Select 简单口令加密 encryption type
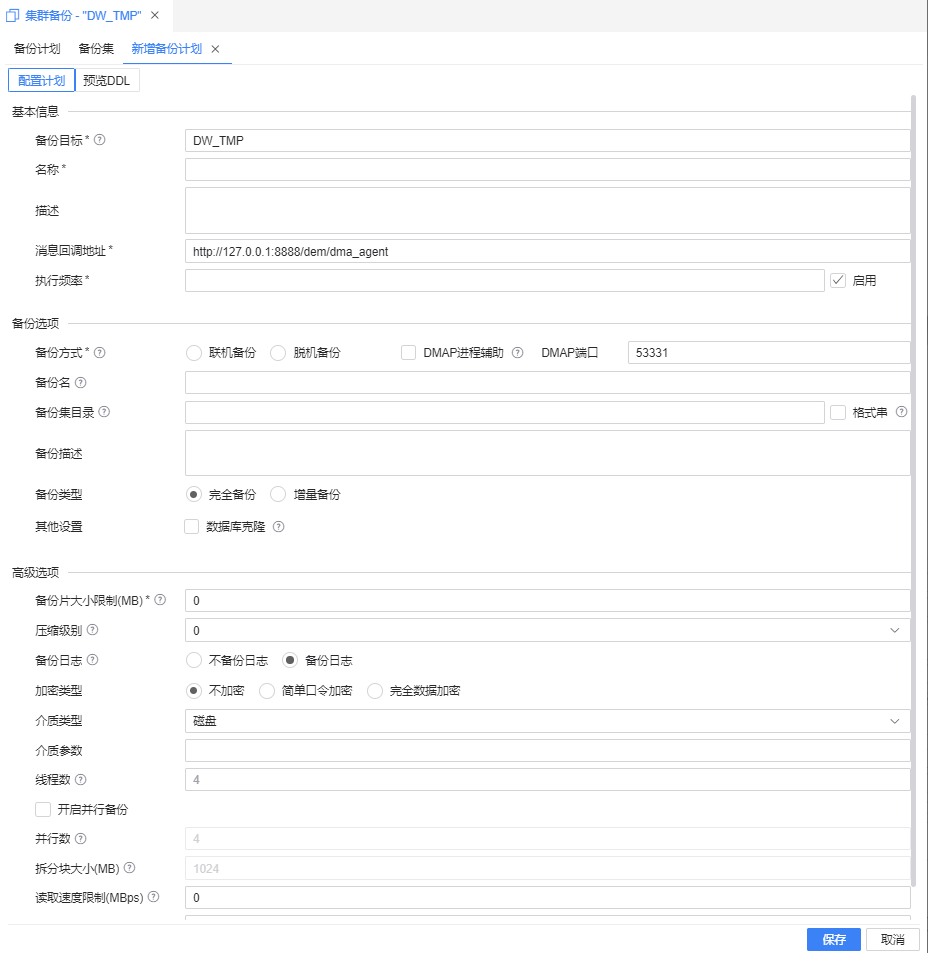 click(267, 690)
